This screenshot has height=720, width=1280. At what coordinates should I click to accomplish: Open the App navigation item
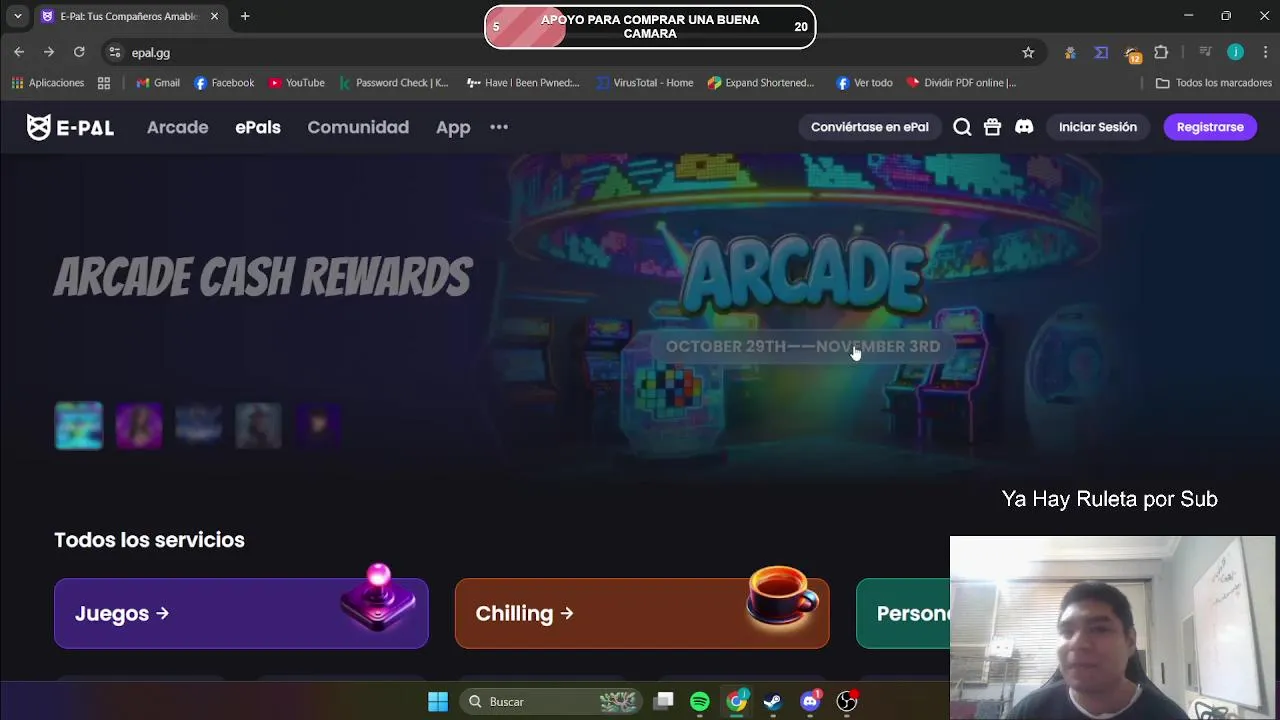(x=453, y=127)
